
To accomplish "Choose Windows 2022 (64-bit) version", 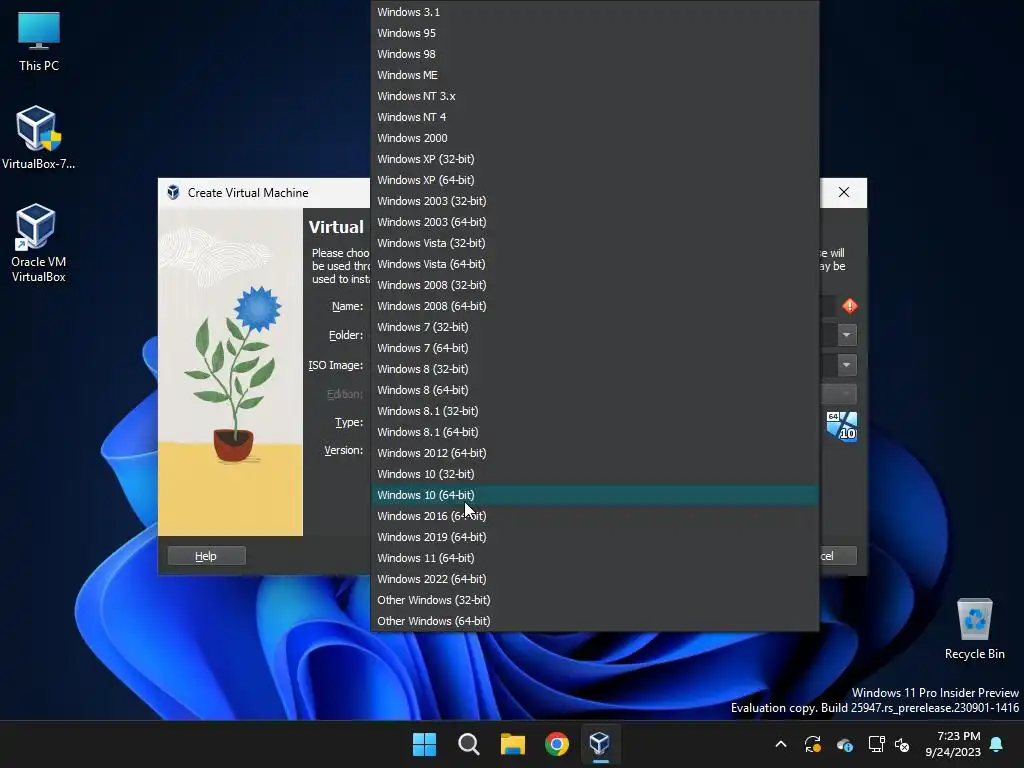I will (595, 579).
